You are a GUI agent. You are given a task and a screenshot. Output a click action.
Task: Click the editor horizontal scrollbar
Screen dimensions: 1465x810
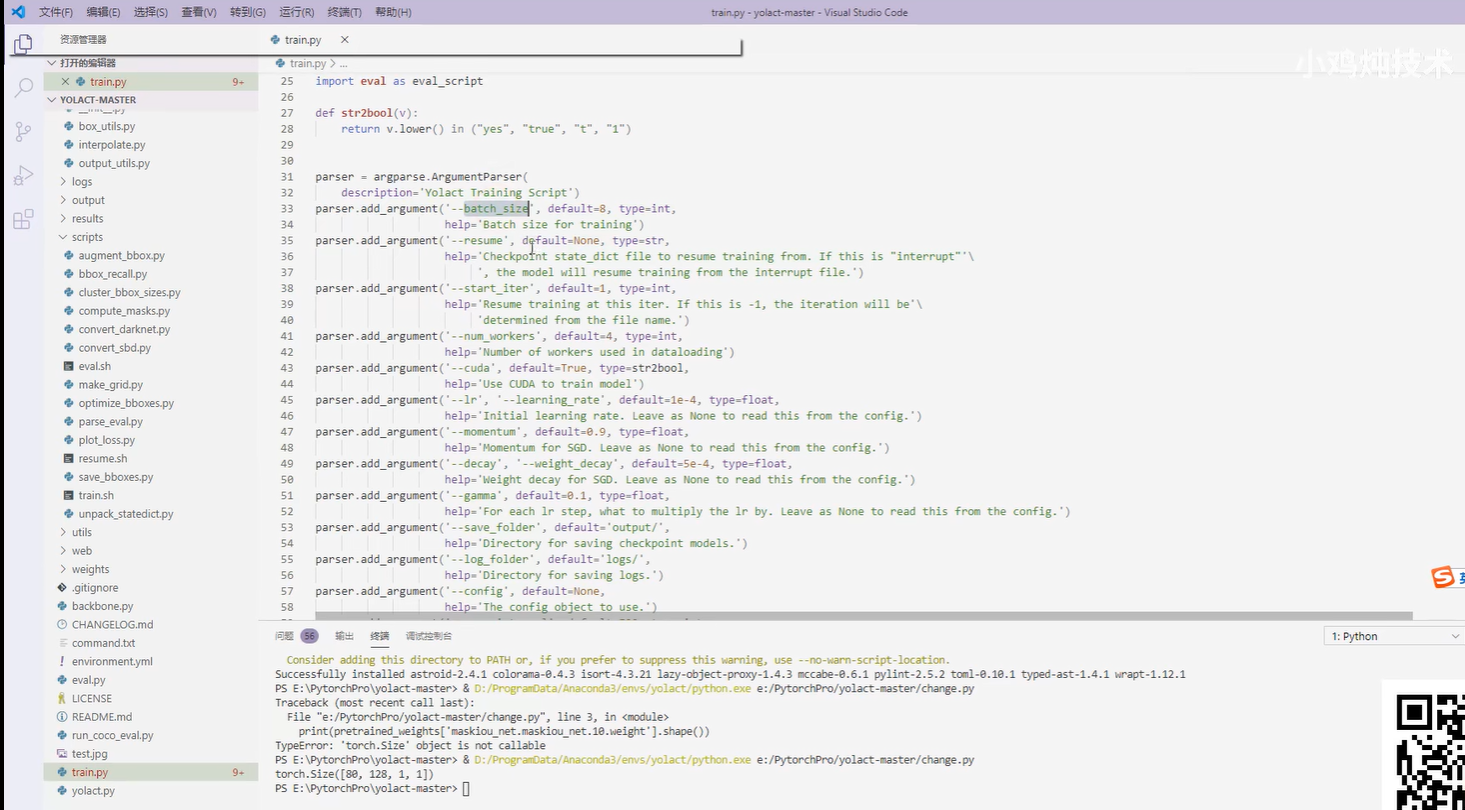pos(864,616)
